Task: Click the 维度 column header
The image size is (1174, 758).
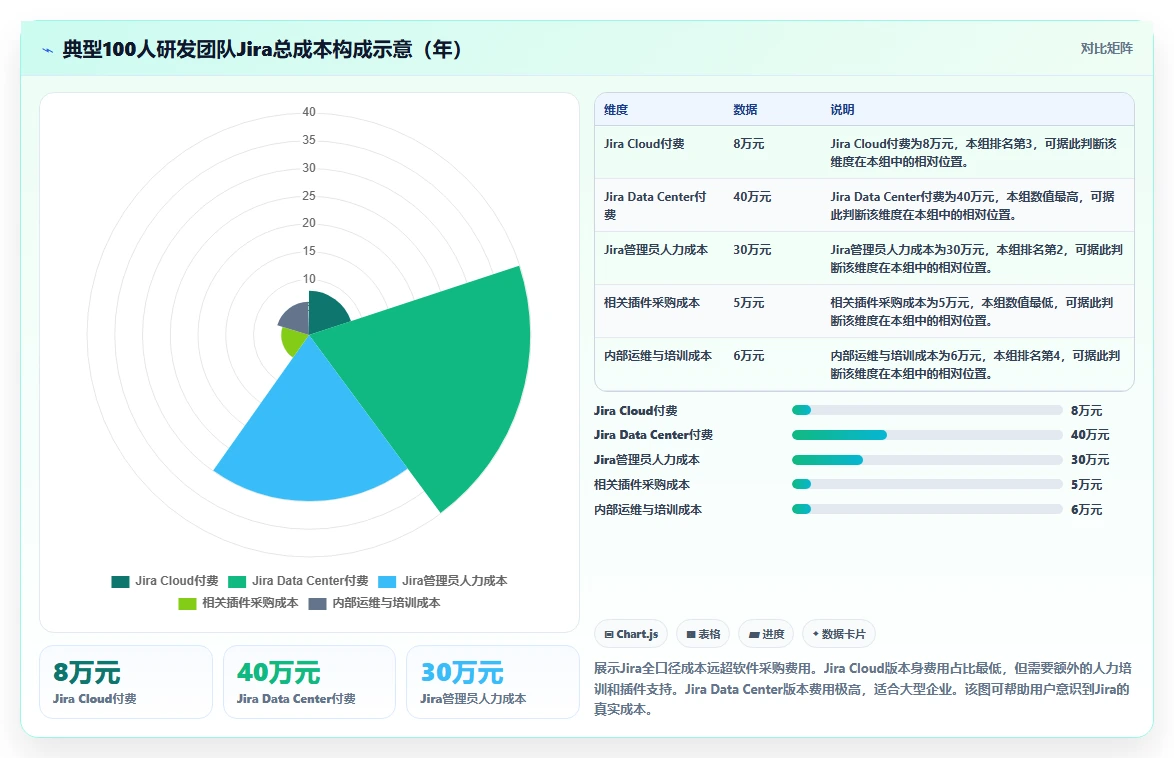Action: pyautogui.click(x=616, y=110)
